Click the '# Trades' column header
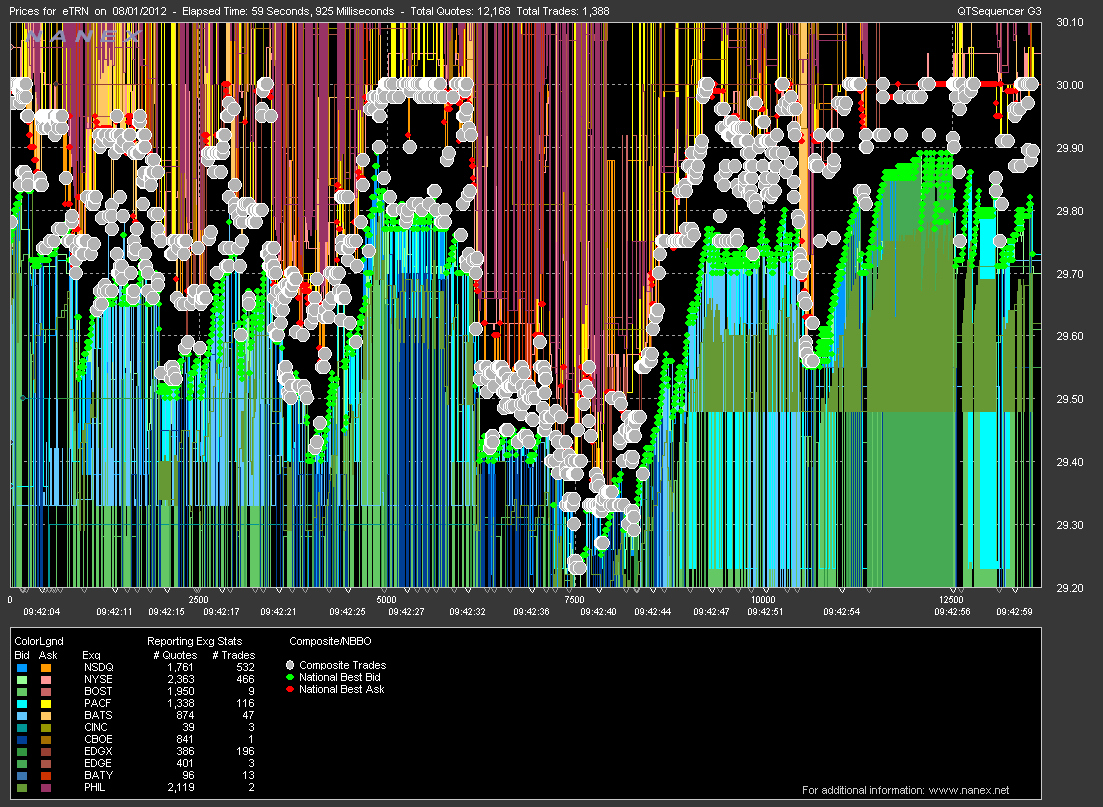The image size is (1103, 807). tap(233, 654)
